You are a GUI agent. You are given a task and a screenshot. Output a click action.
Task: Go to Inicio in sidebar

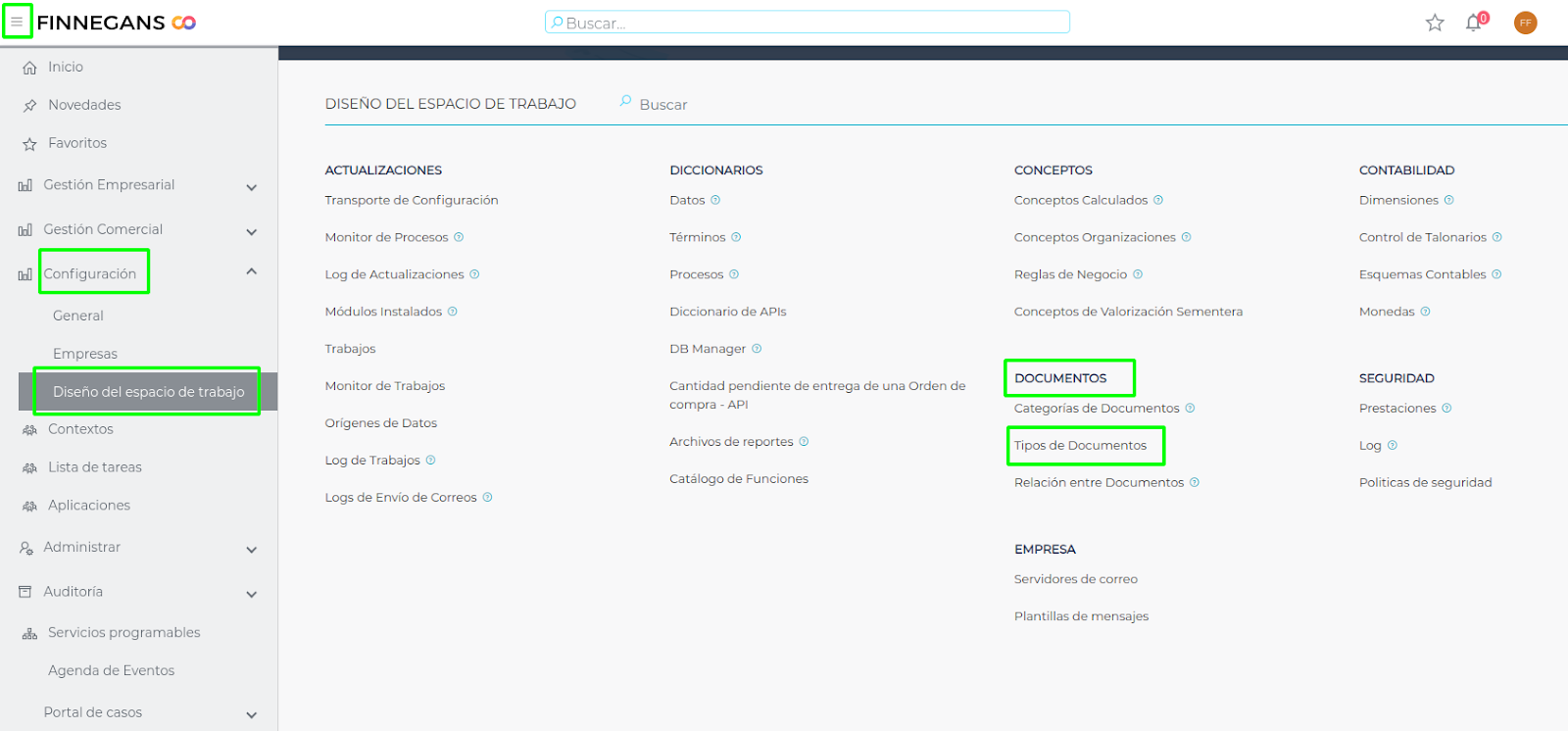point(66,67)
